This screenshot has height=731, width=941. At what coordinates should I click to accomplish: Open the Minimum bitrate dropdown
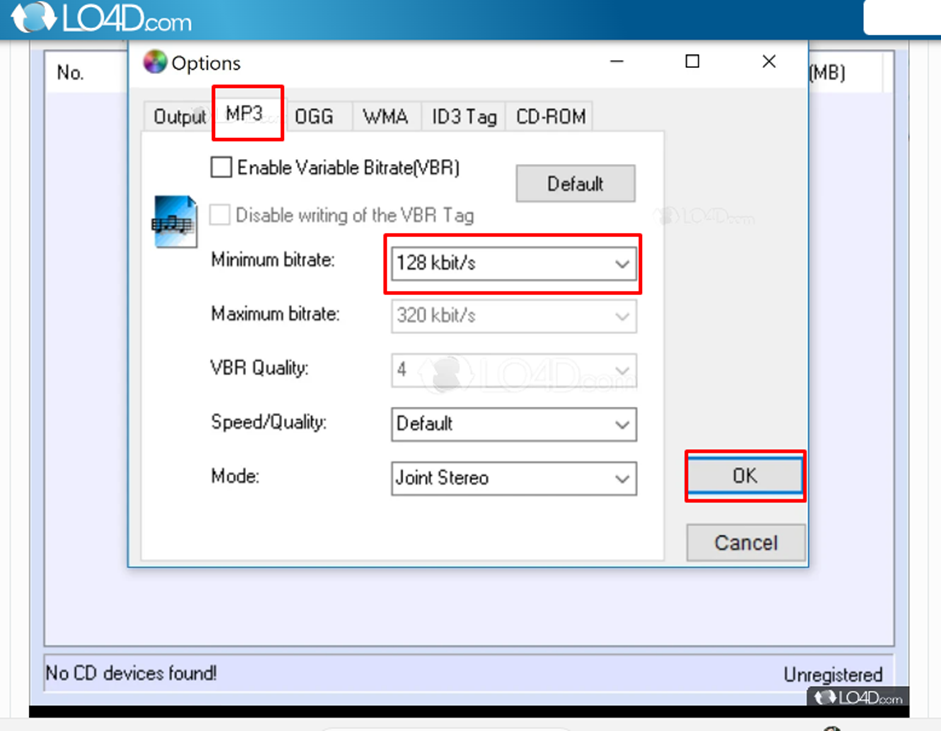[513, 264]
